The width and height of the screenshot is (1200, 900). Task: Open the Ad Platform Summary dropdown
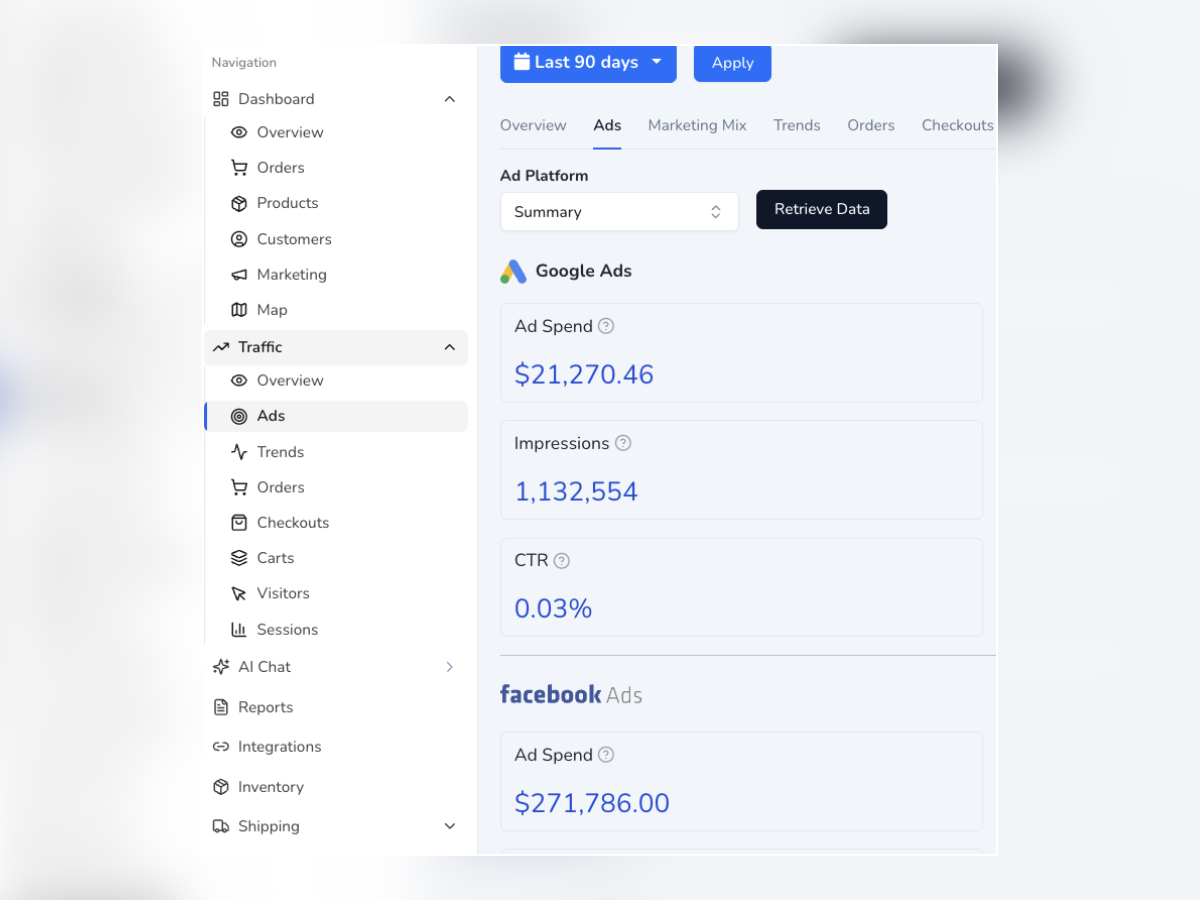click(x=619, y=212)
